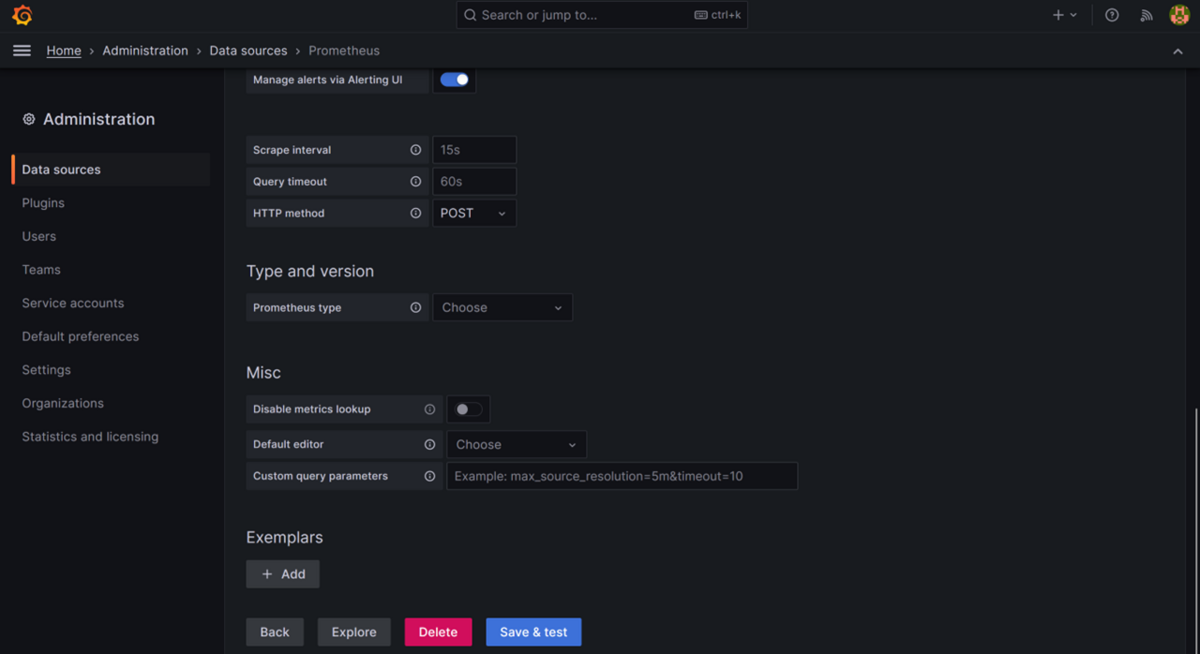Click the Query timeout info icon
Image resolution: width=1200 pixels, height=654 pixels.
click(x=416, y=182)
